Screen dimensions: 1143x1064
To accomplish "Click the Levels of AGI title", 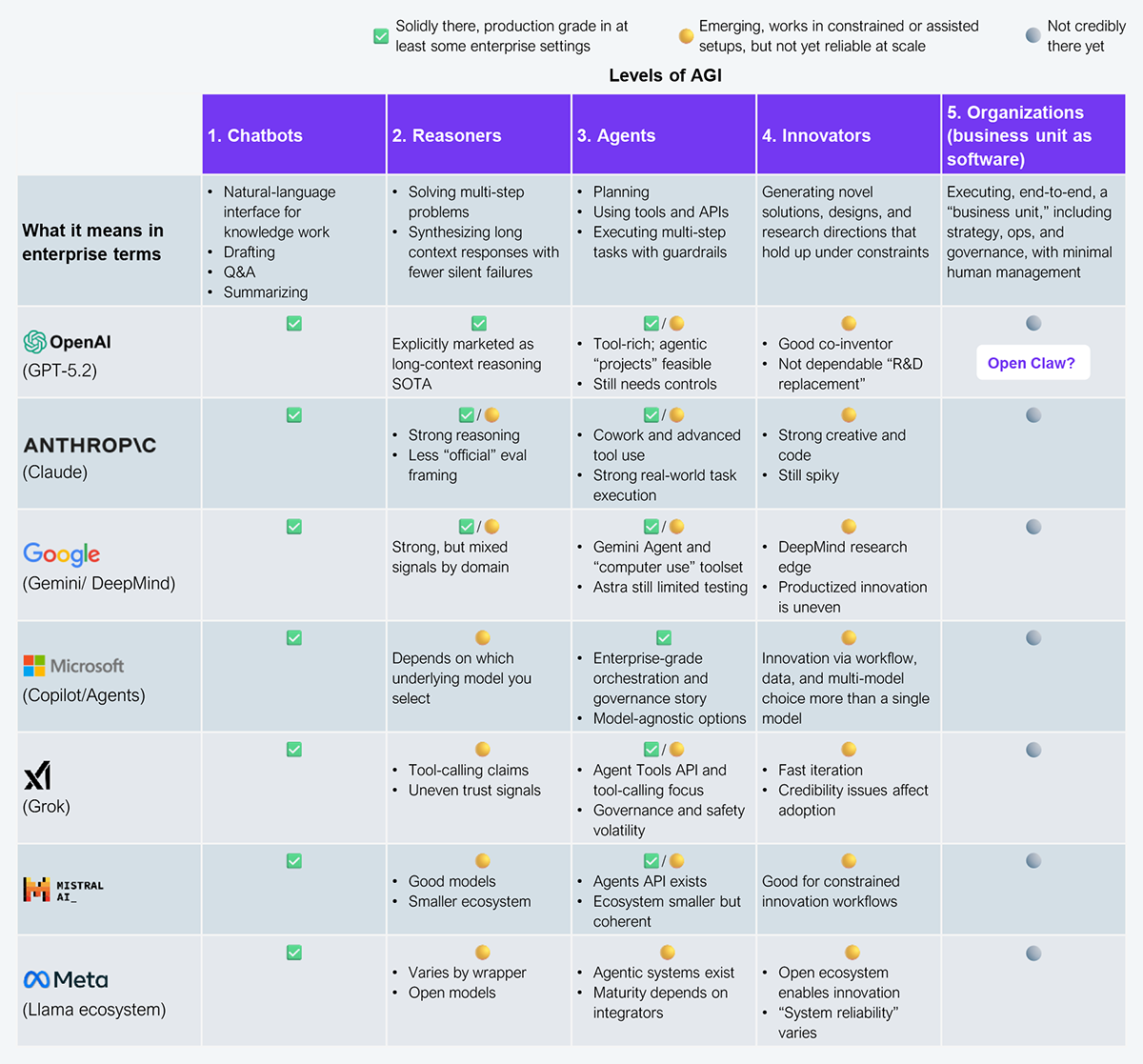I will (x=665, y=75).
